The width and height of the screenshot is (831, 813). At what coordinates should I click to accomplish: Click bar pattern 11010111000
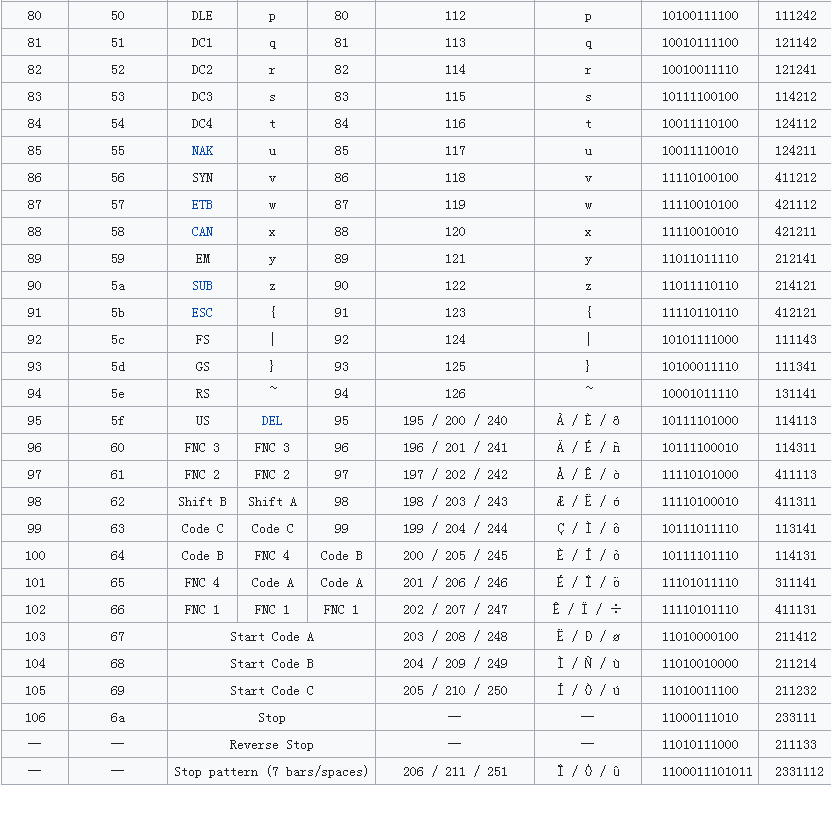click(x=700, y=745)
